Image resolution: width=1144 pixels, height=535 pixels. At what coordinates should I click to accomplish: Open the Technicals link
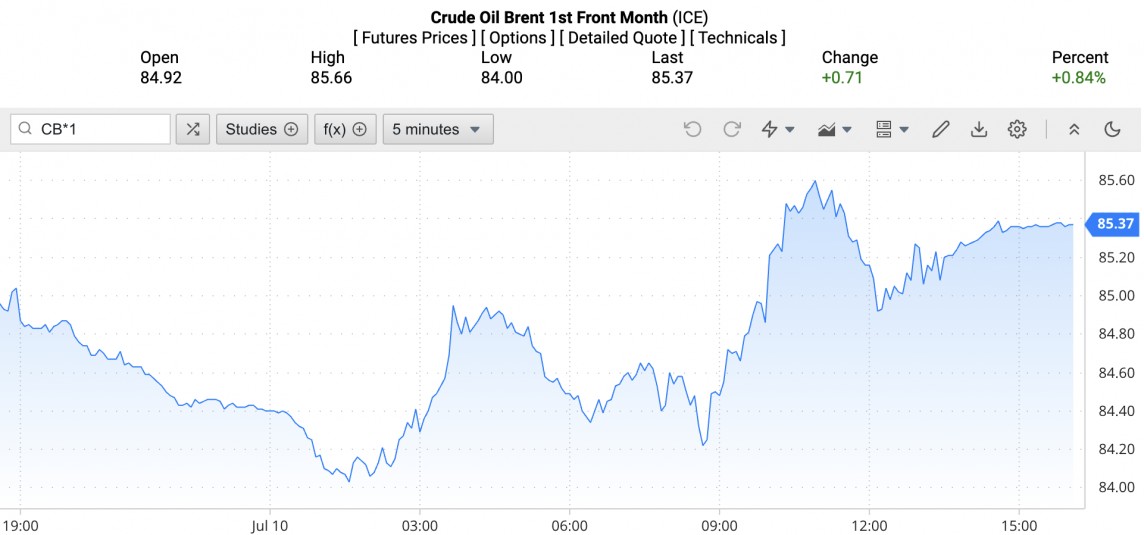738,38
